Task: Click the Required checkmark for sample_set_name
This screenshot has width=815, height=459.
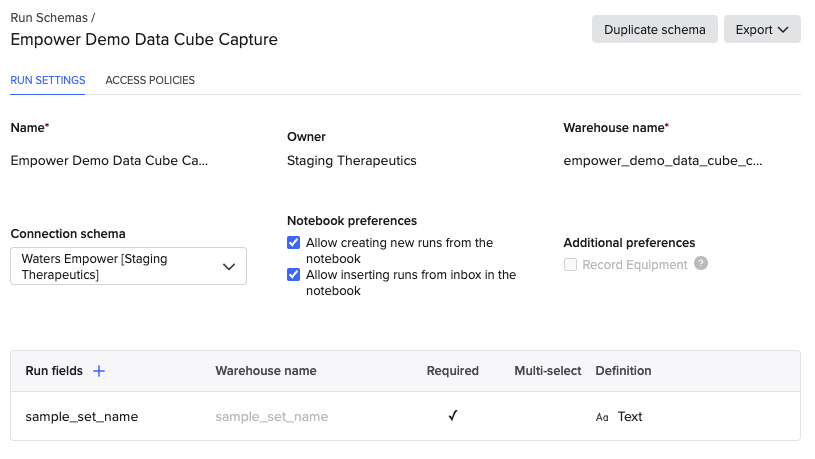Action: (453, 415)
